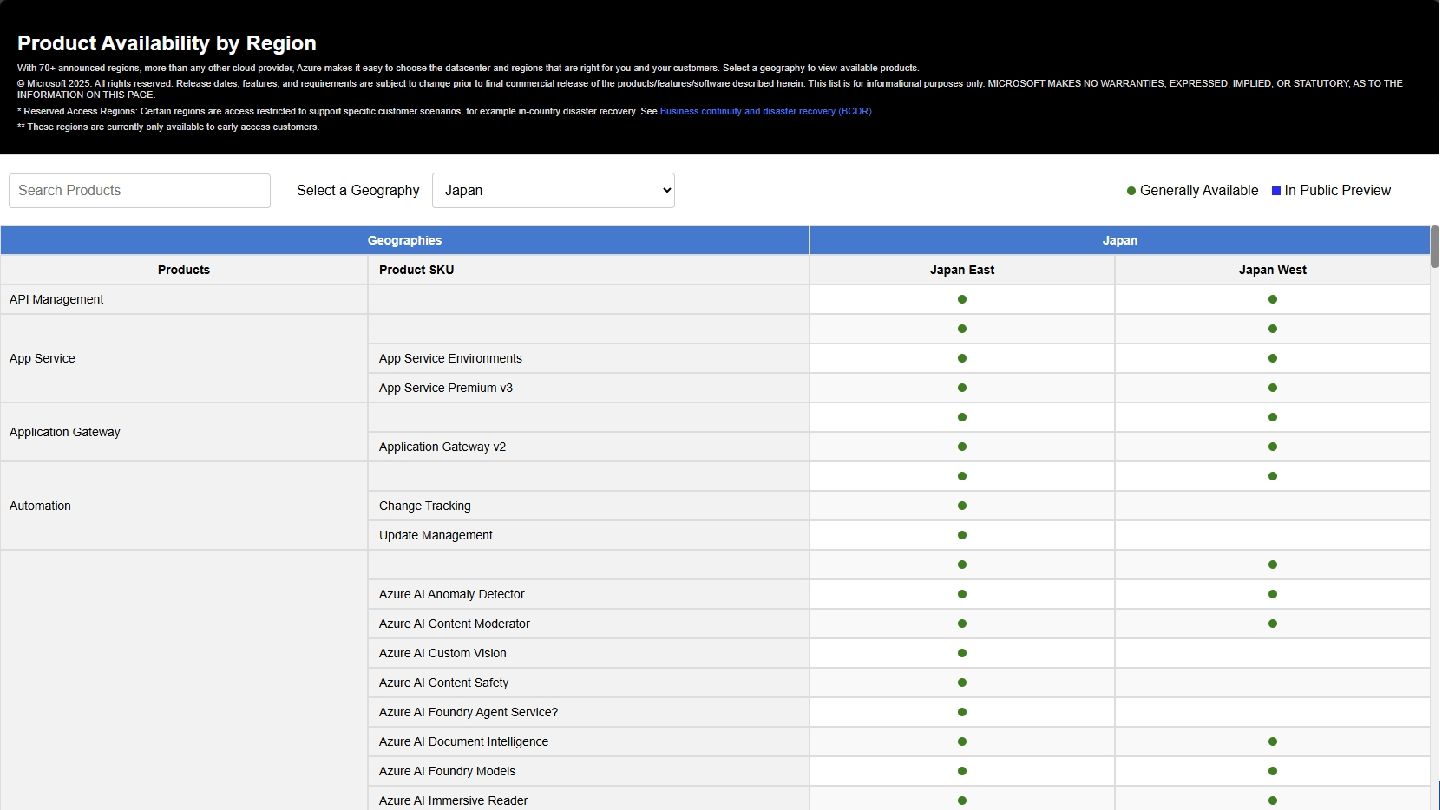Click the App Service product cell
Screen dimensions: 1440x810
[x=184, y=358]
